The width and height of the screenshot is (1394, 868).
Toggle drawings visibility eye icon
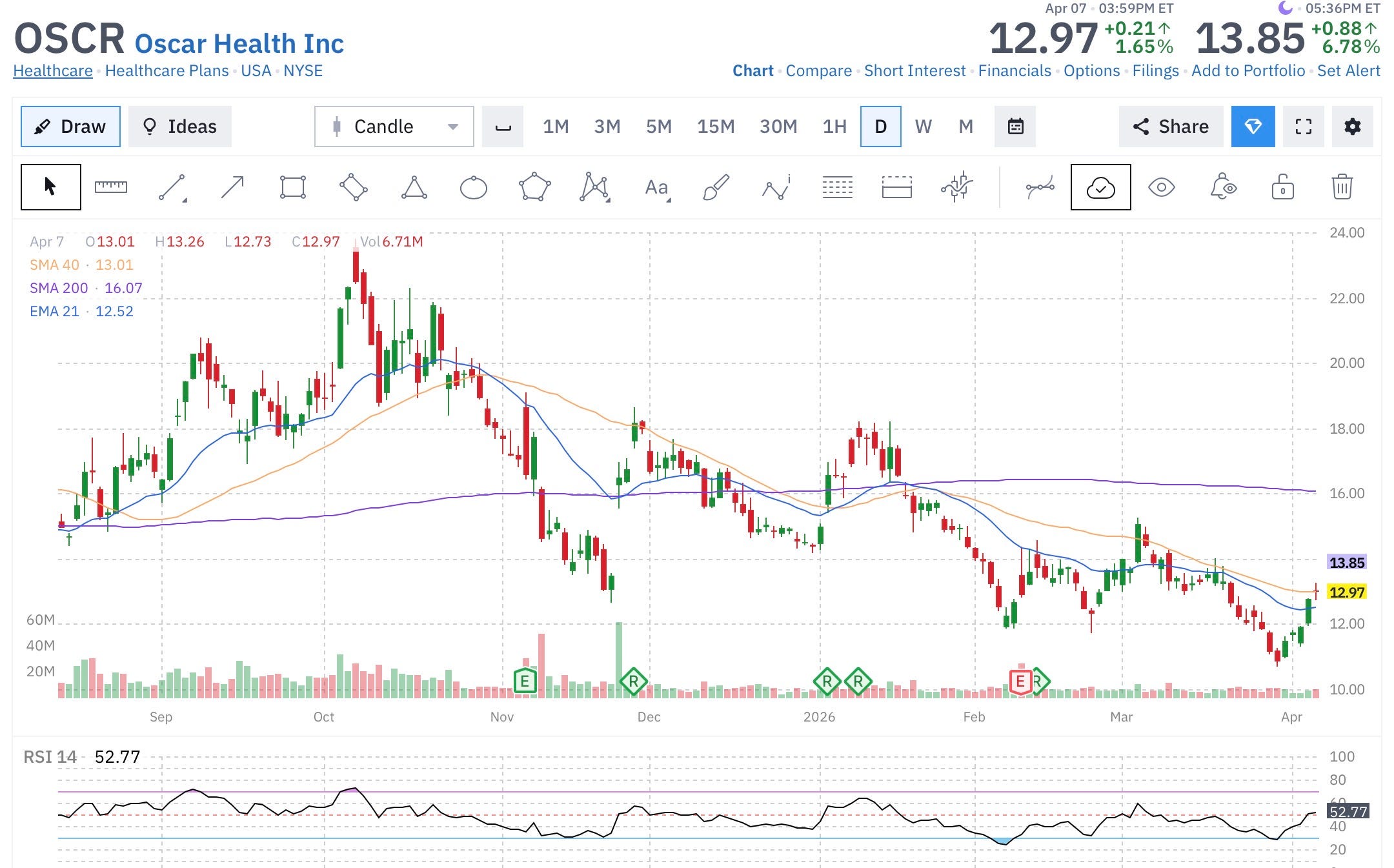(x=1162, y=187)
